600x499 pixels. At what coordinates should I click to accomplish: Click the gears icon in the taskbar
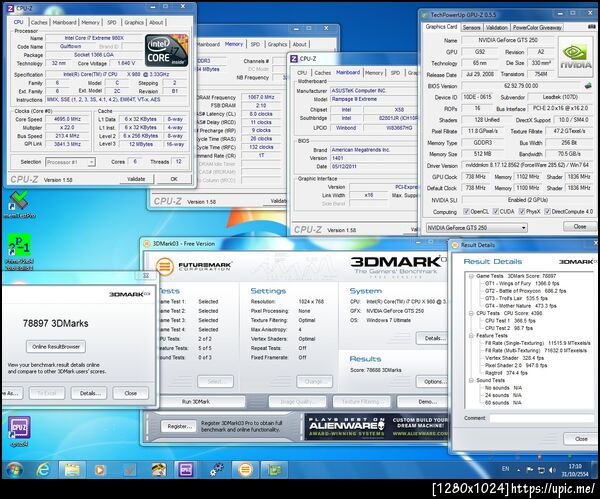click(217, 470)
